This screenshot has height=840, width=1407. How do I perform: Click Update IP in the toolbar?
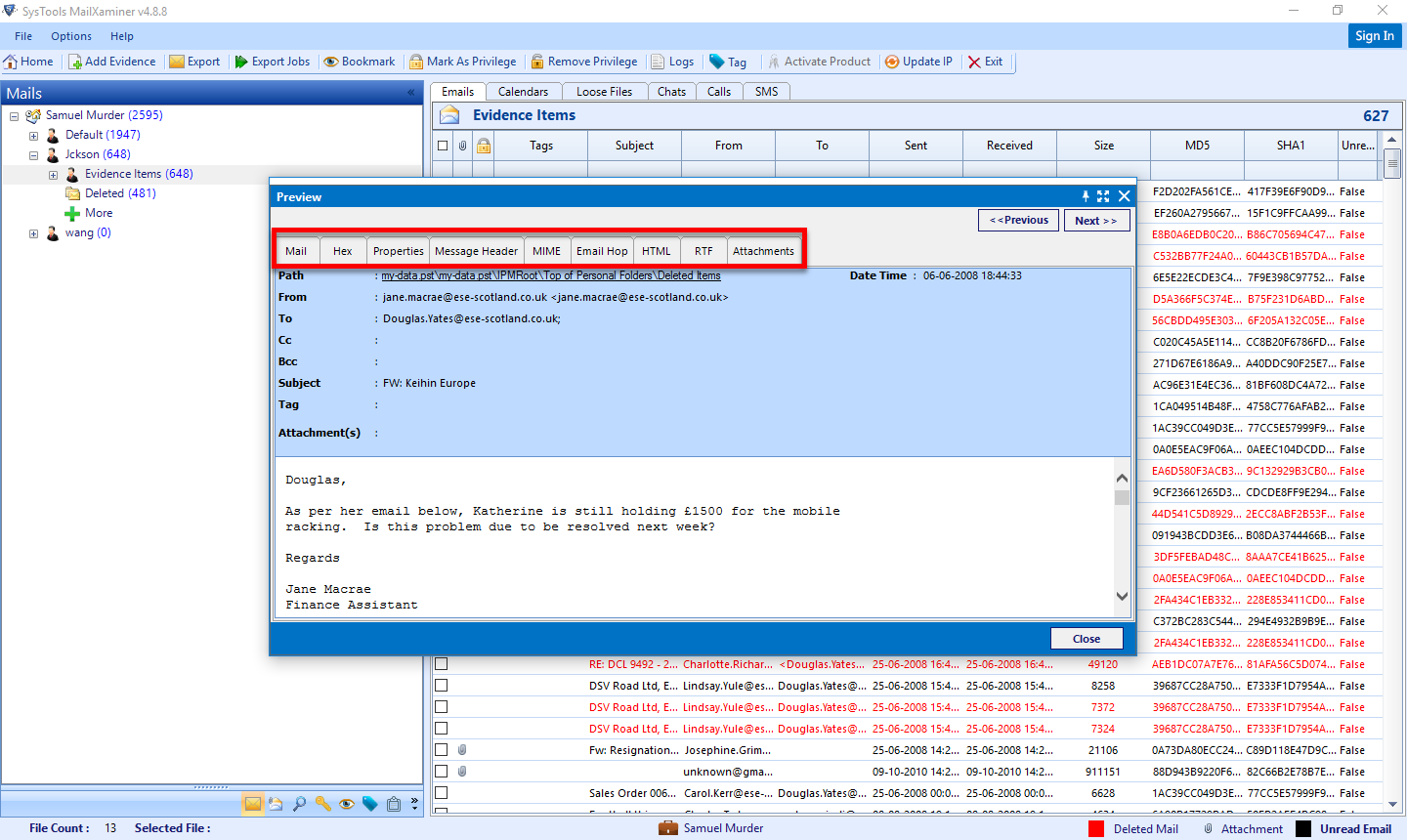coord(918,62)
